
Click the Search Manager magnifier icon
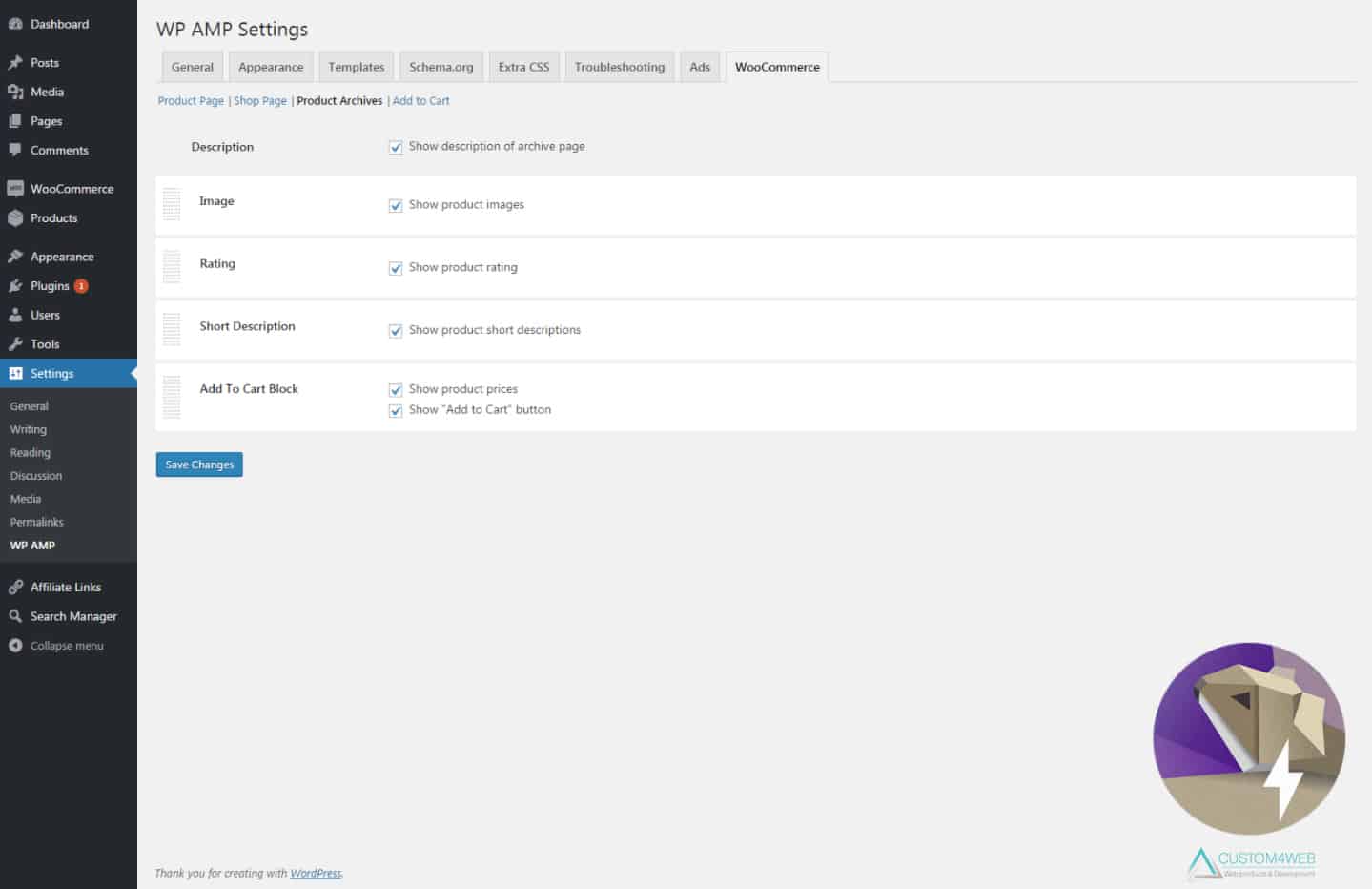(15, 616)
